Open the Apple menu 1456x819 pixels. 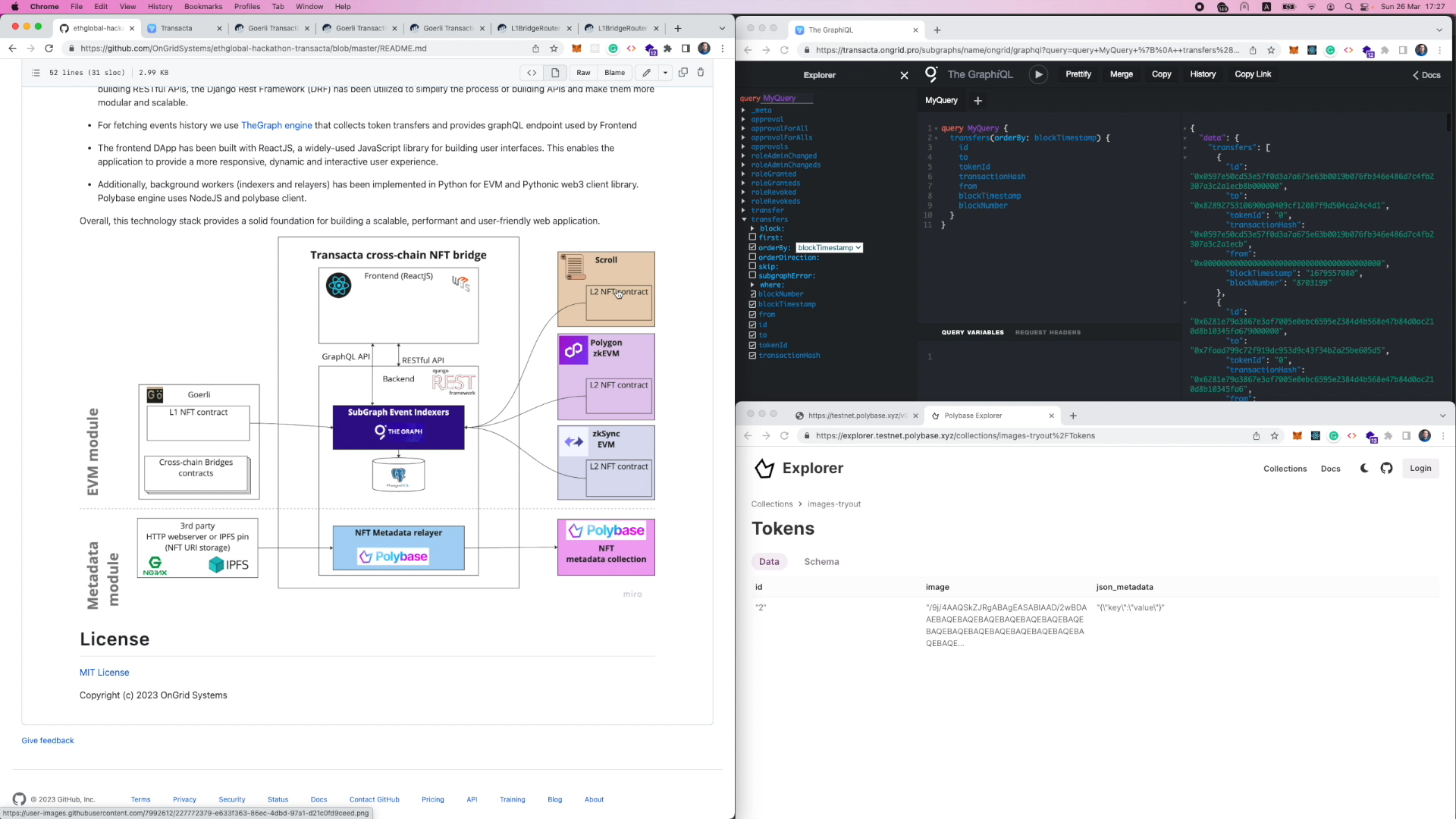point(14,7)
